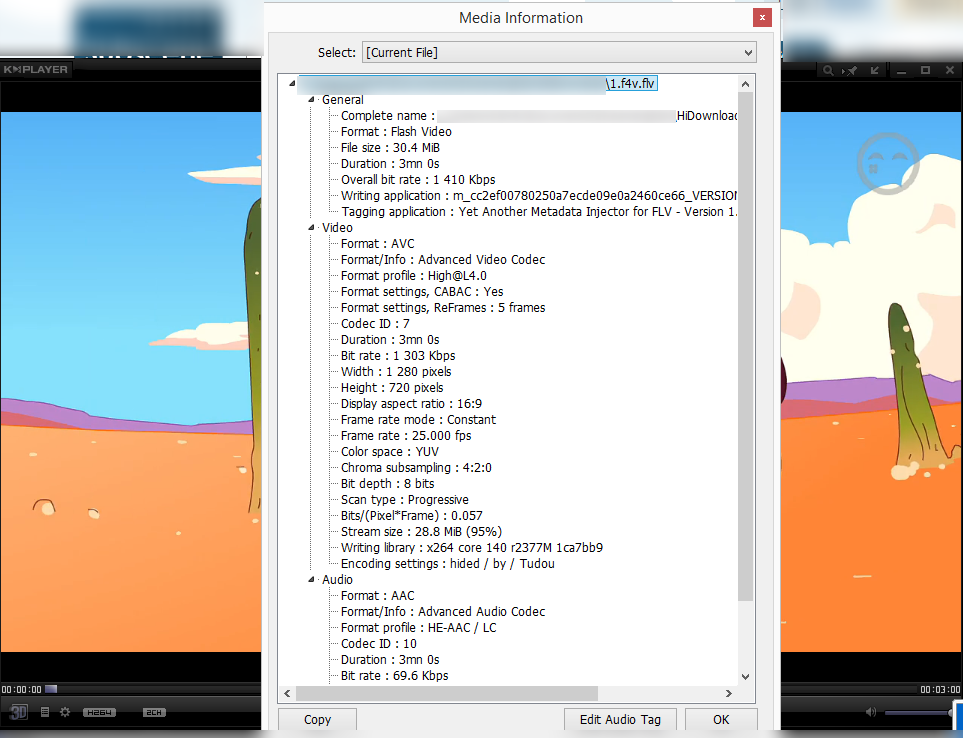The image size is (963, 738).
Task: Select 'Encoding settings : hided / by / Tudou' row
Action: point(448,563)
